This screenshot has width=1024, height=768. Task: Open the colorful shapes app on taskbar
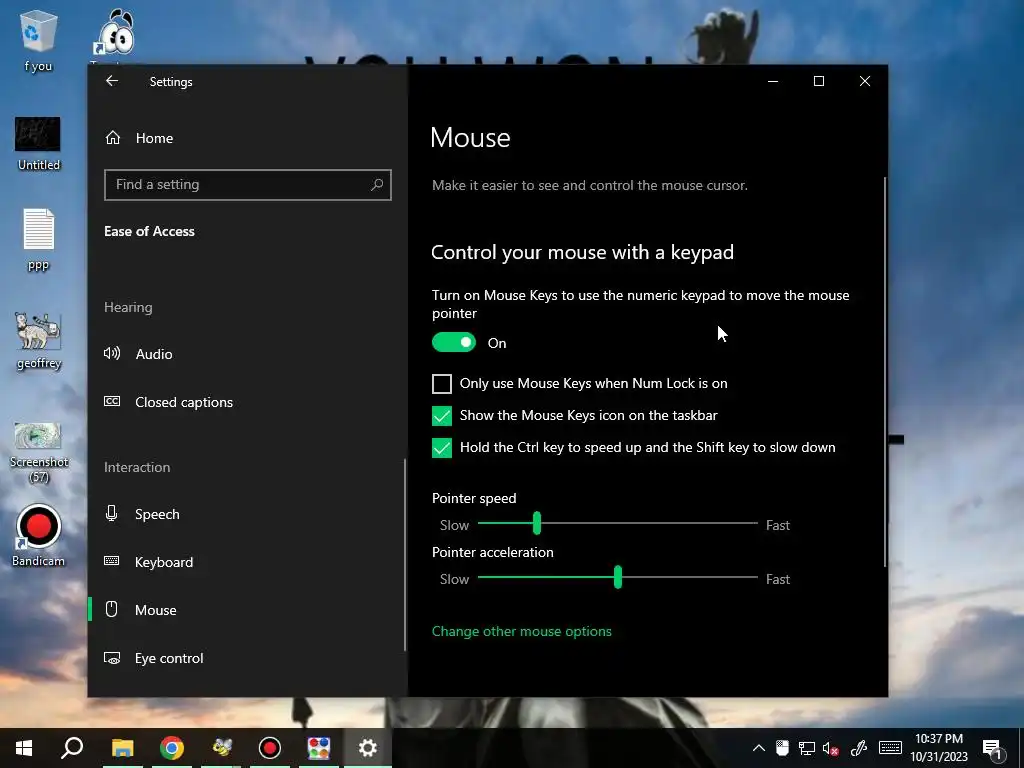pos(319,748)
